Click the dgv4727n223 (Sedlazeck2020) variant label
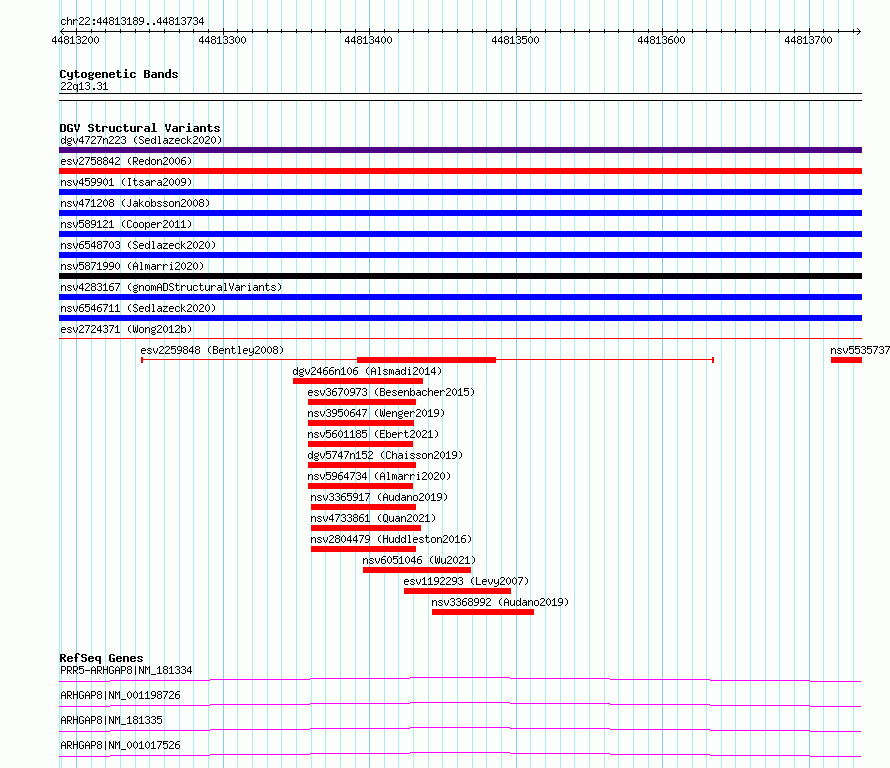Image resolution: width=890 pixels, height=768 pixels. (x=141, y=140)
